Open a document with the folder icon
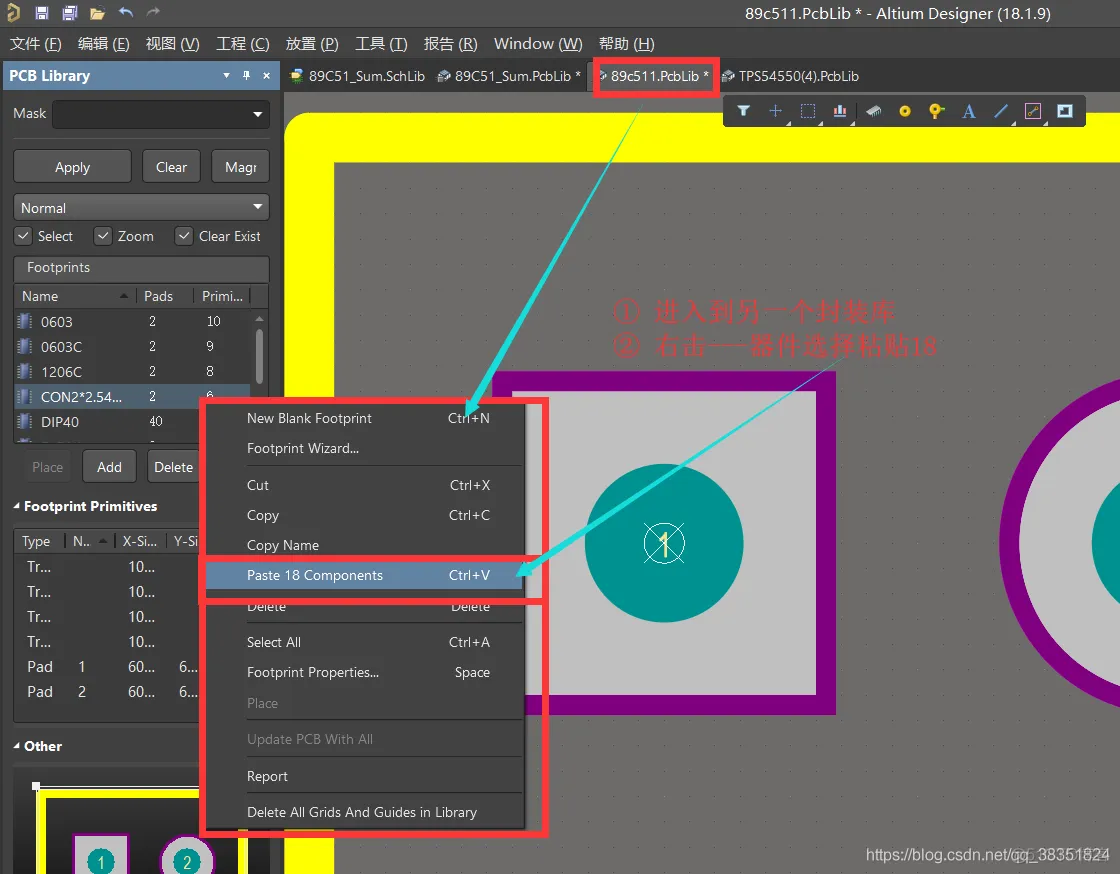The image size is (1120, 874). tap(98, 13)
